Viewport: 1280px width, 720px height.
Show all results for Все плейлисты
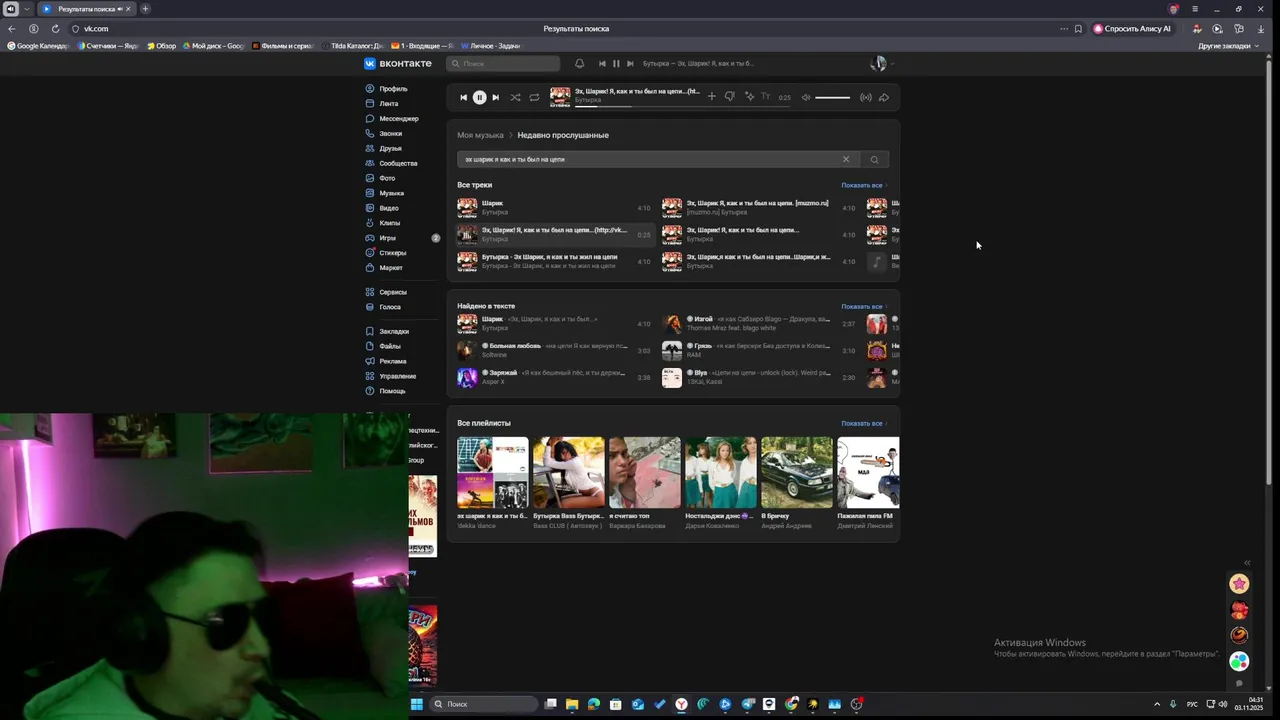(863, 423)
